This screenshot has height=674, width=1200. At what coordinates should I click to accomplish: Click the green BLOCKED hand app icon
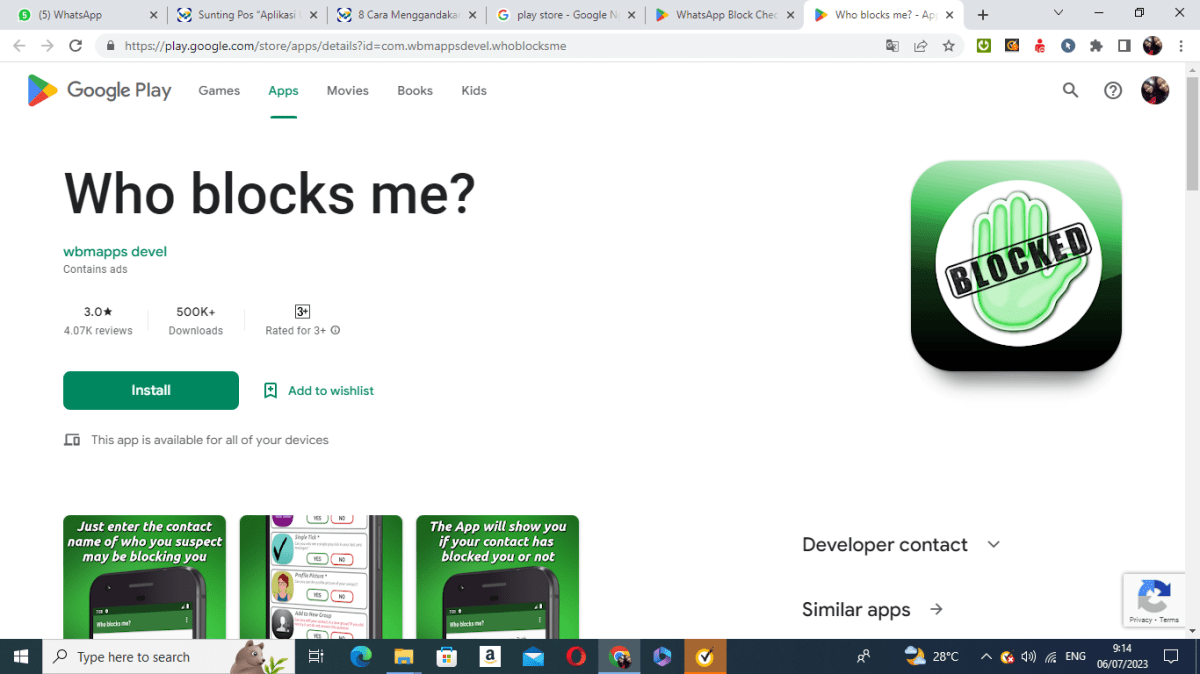point(1016,266)
